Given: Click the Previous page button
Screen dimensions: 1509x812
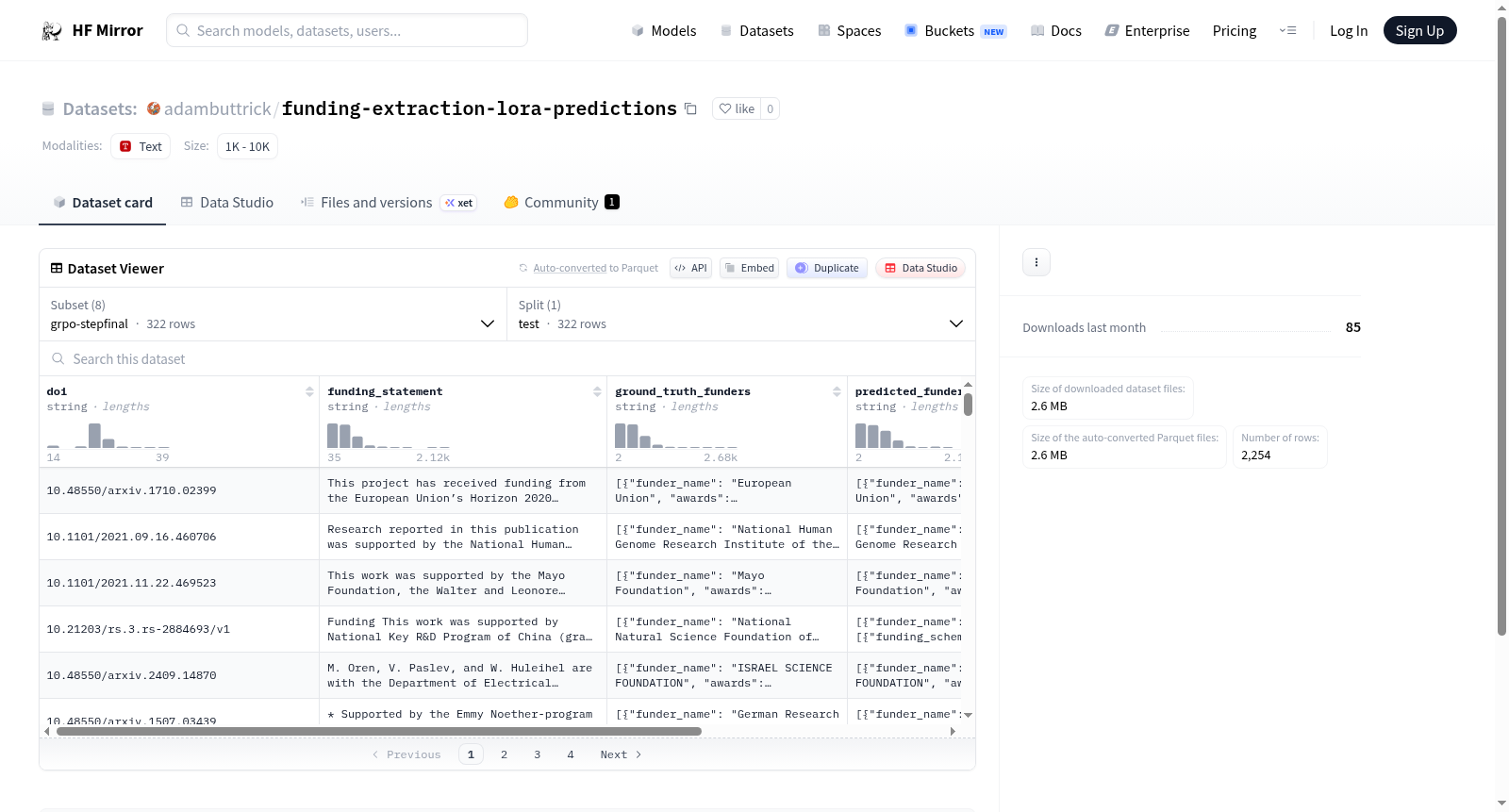Looking at the screenshot, I should click(406, 754).
